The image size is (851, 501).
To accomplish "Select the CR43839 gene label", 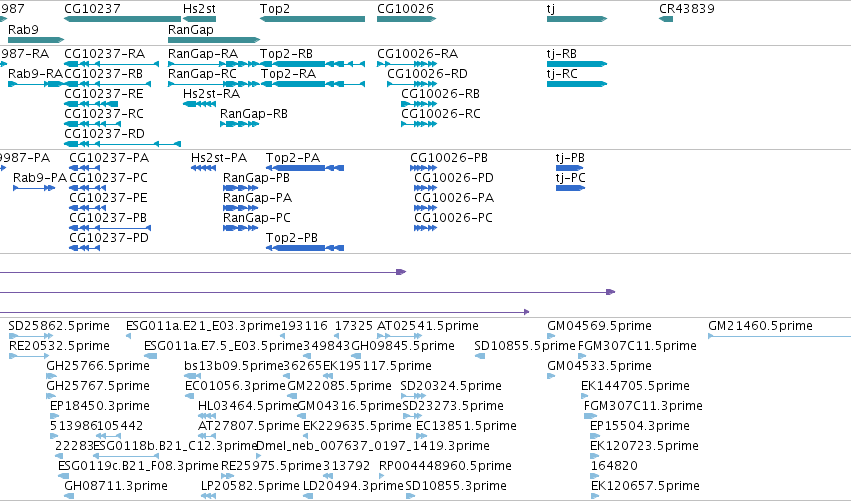I will (687, 9).
